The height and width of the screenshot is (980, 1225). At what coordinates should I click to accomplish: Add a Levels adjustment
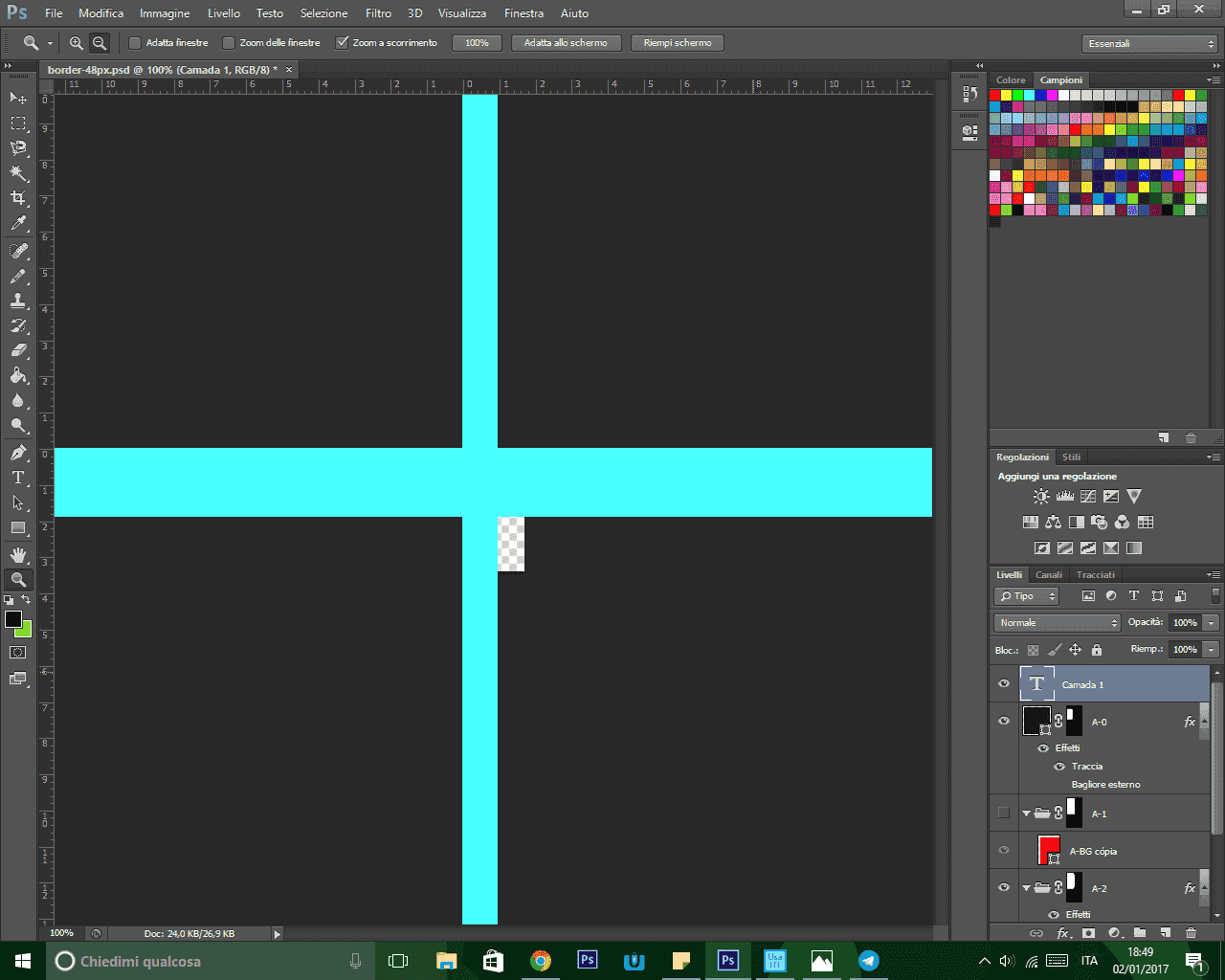click(1065, 496)
